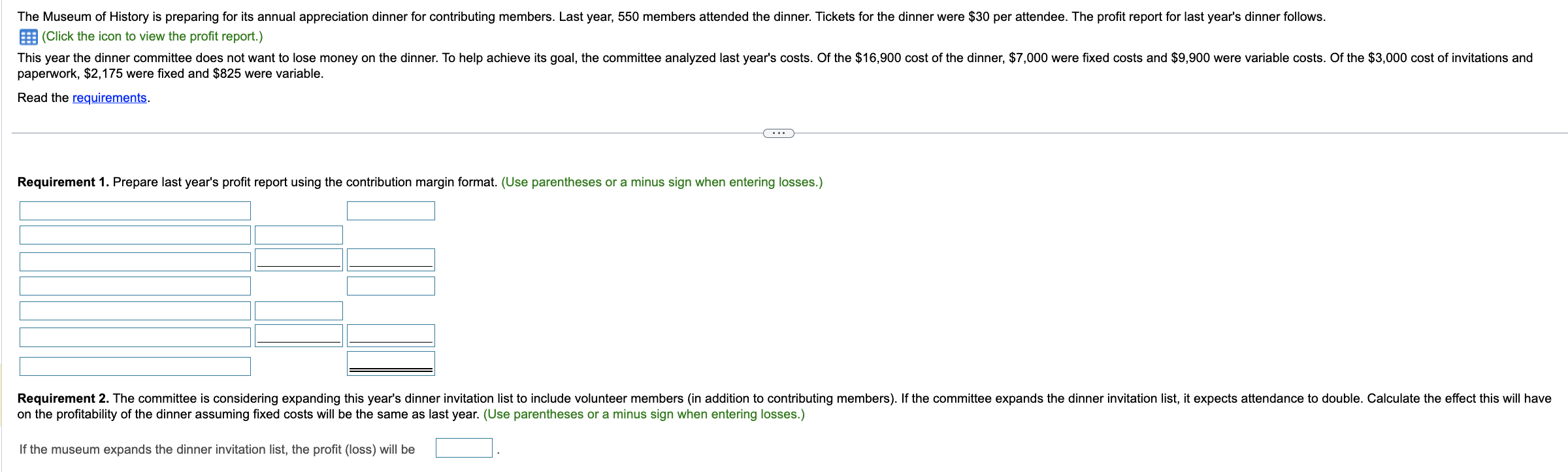Screen dimensions: 1568x472
Task: Select the sixth row rightmost underlined field
Action: tap(390, 335)
